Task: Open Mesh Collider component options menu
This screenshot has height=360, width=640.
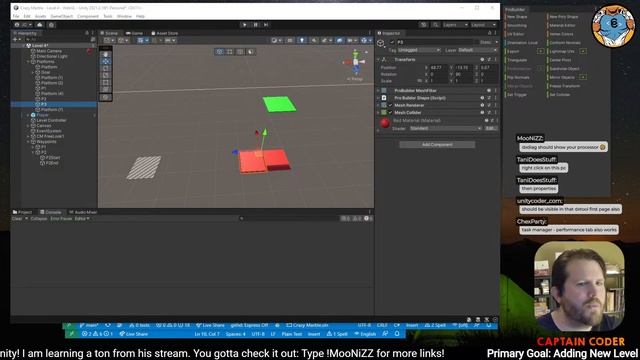Action: coord(496,113)
